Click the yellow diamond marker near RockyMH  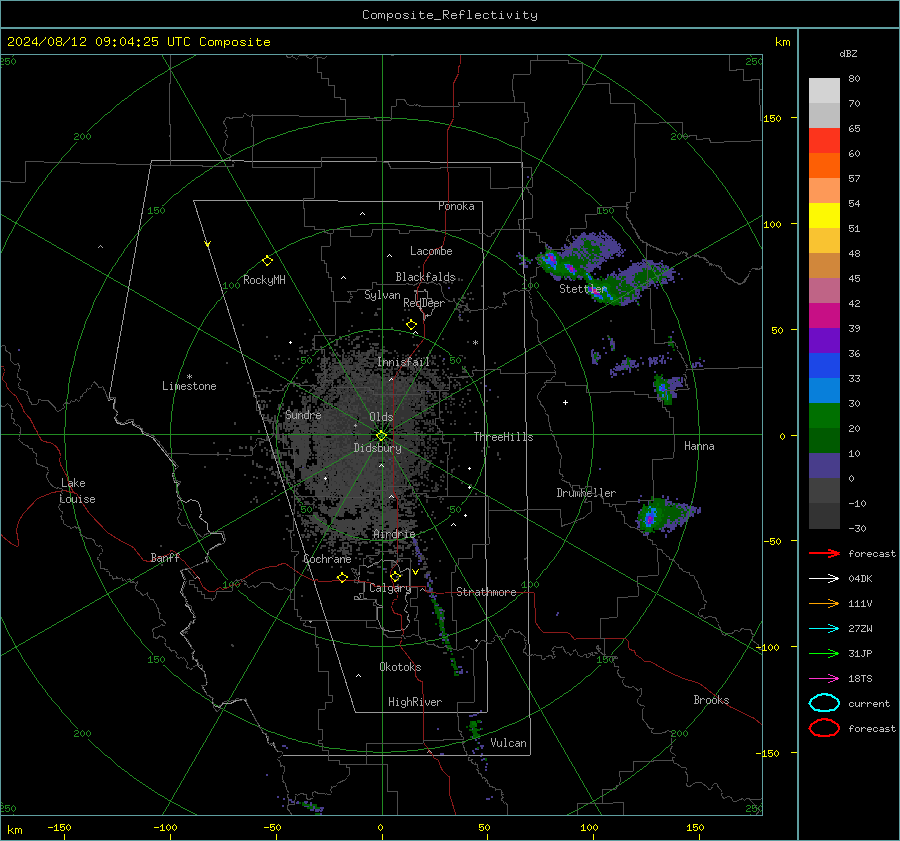pyautogui.click(x=267, y=261)
